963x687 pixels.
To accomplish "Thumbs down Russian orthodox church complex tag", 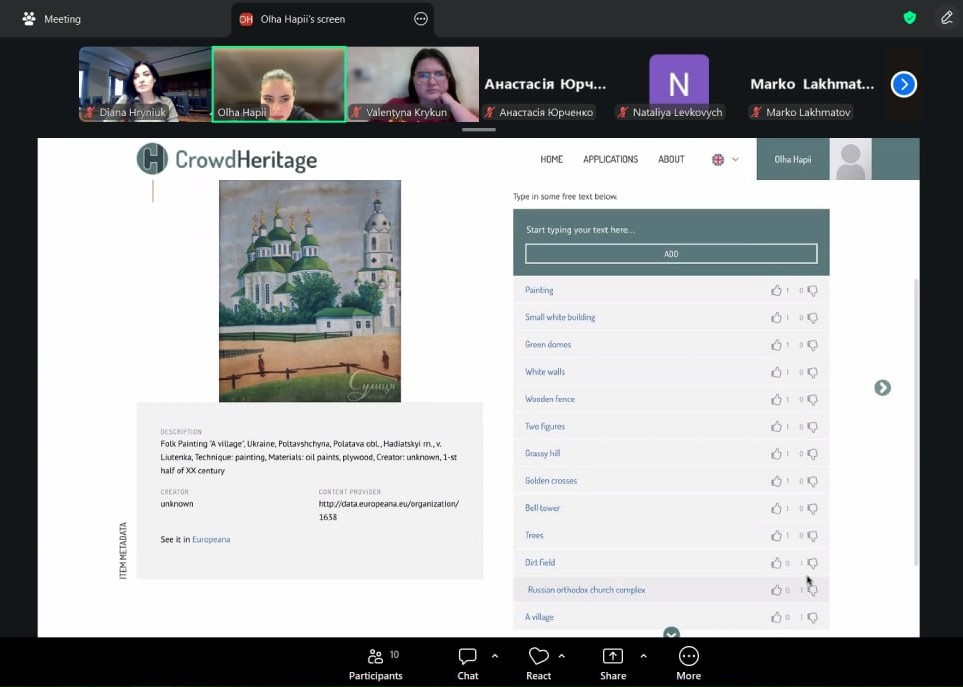I will point(812,590).
